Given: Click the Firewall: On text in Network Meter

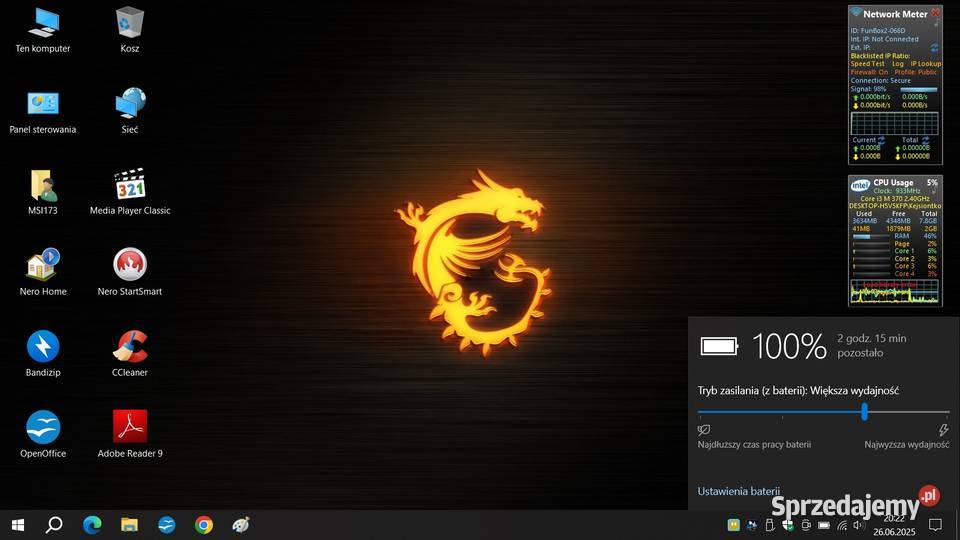Looking at the screenshot, I should (x=869, y=72).
